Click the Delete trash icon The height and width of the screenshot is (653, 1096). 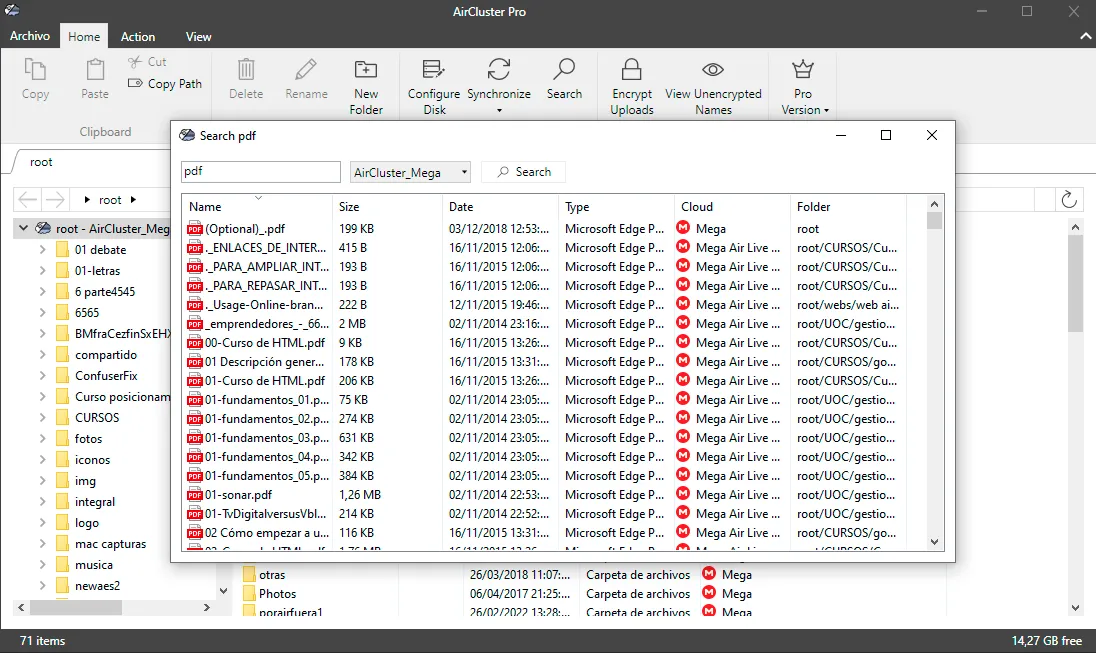[246, 69]
